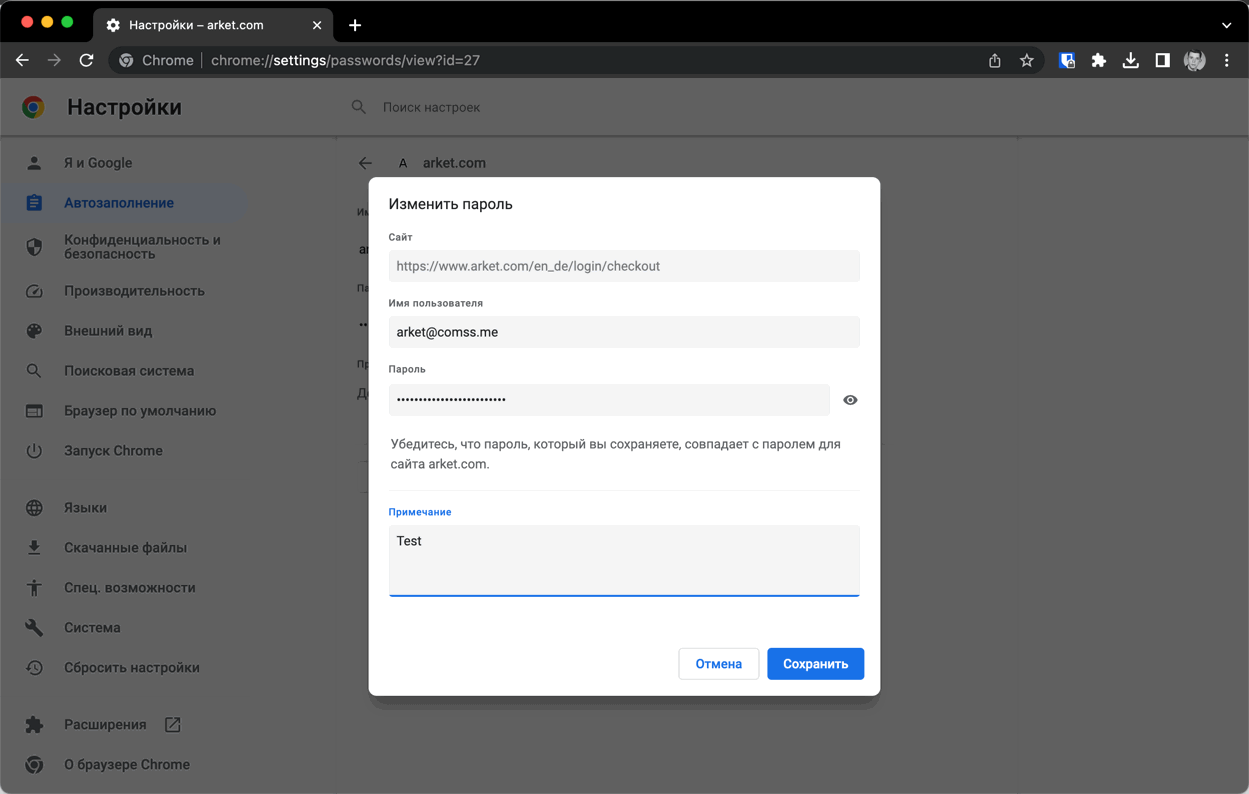Bookmark this page with the star icon
The image size is (1249, 794).
tap(1026, 60)
